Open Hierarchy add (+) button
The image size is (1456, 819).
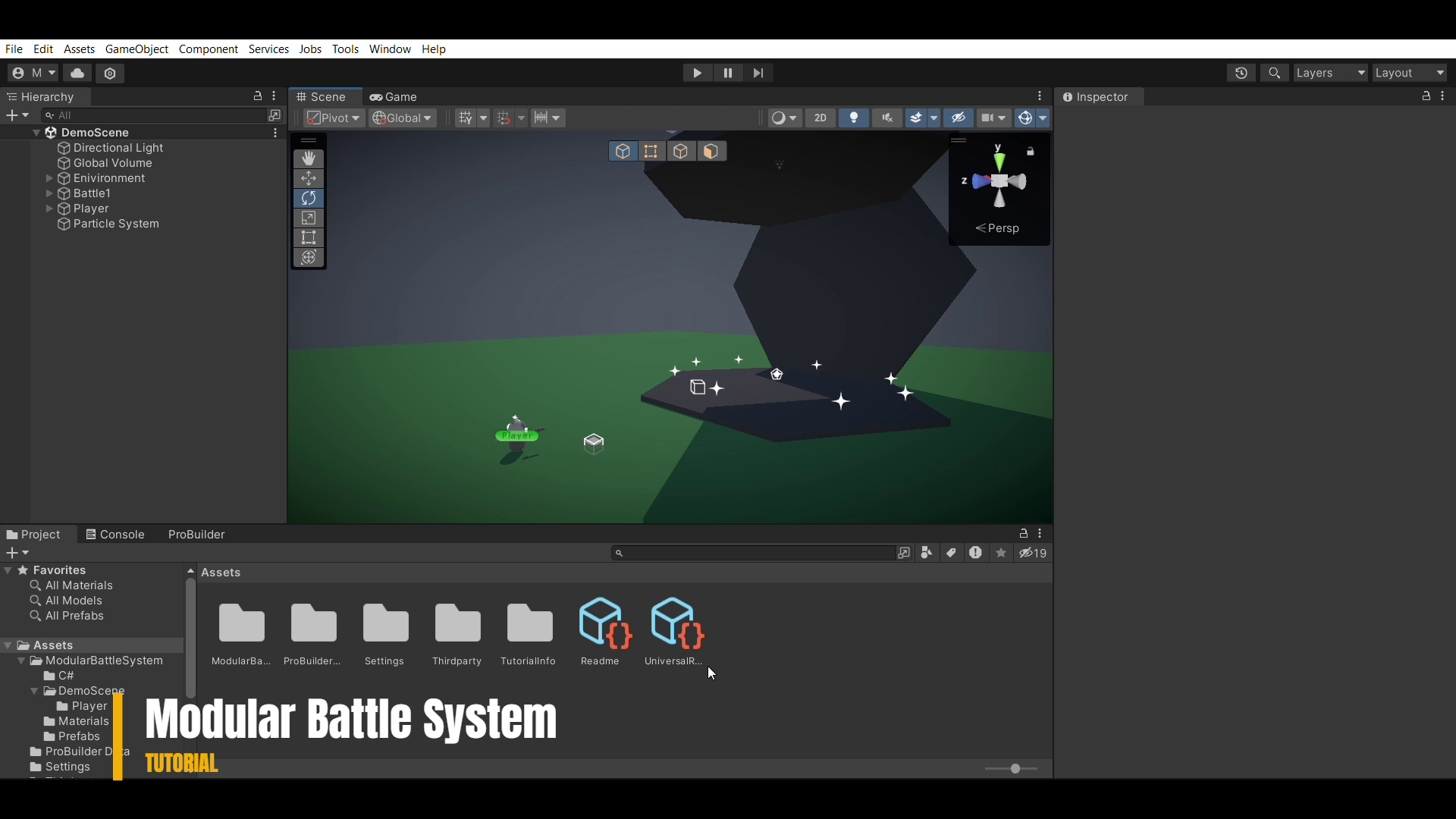coord(17,115)
